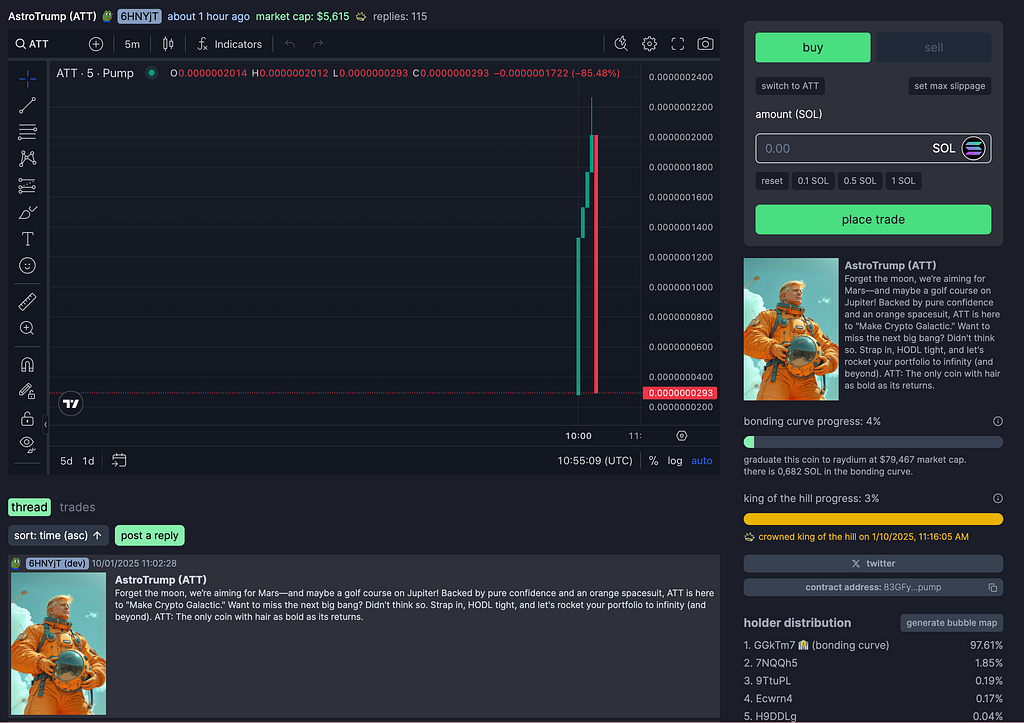Open AstroTrump image in thread post
Screen dimensions: 1024x723
[58, 643]
